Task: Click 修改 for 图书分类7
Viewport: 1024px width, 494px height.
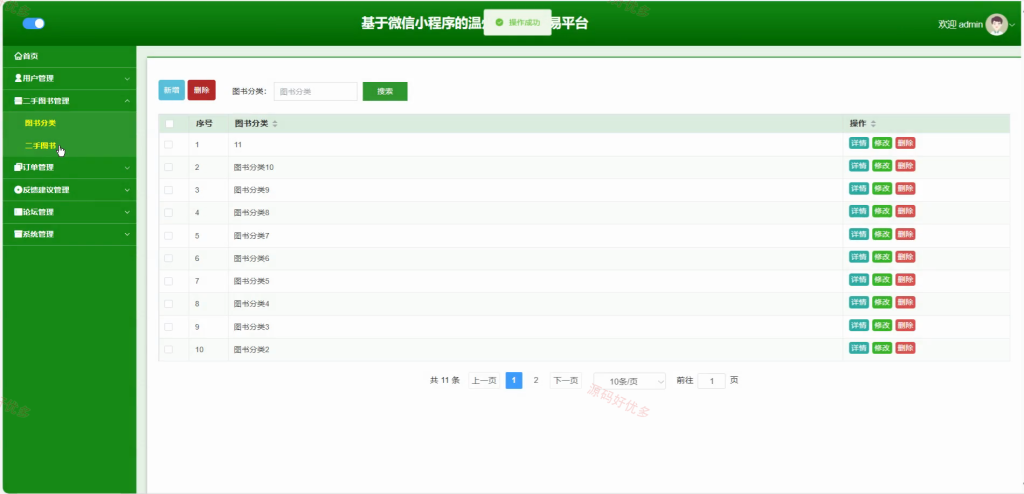Action: coord(882,234)
